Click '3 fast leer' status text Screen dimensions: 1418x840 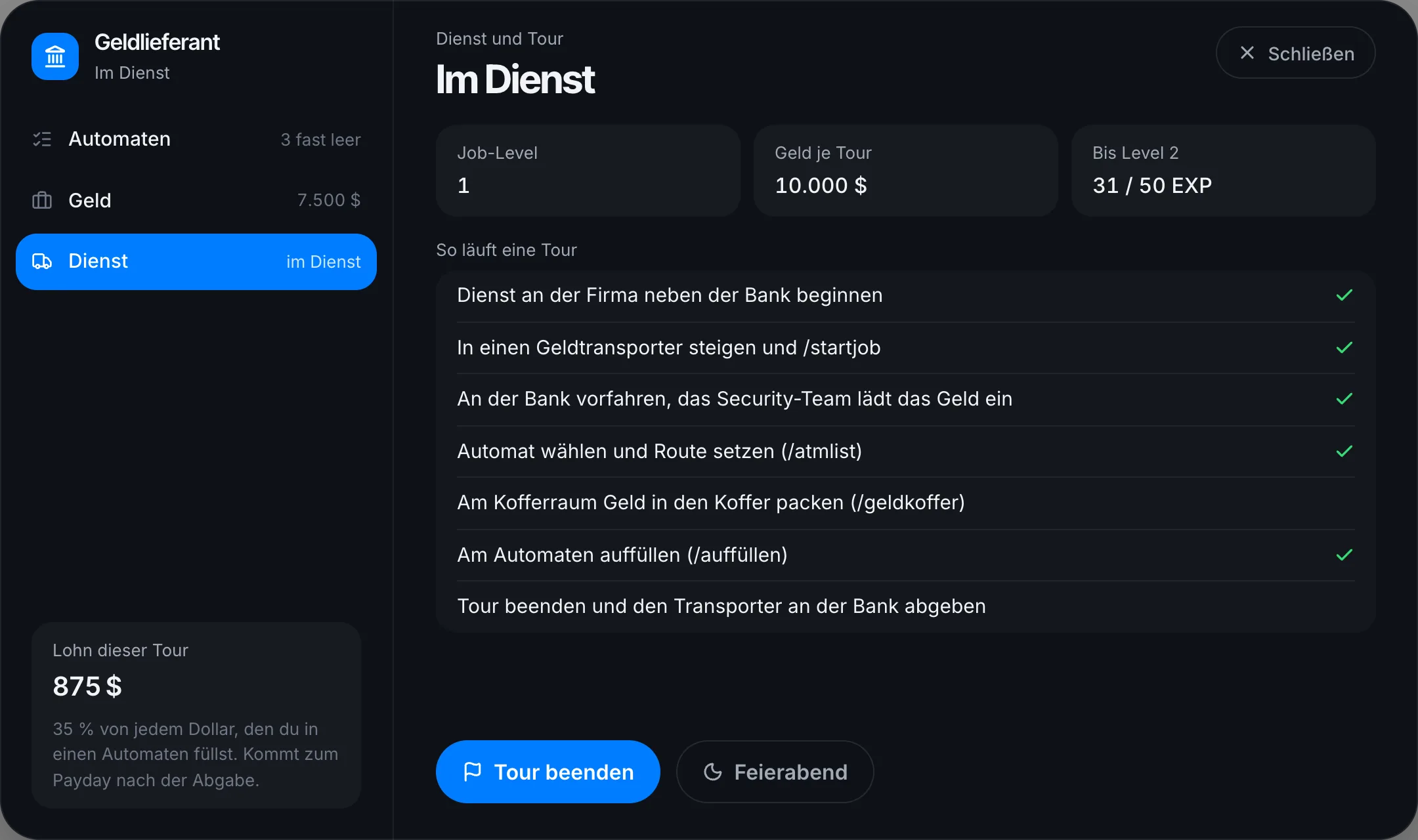click(x=321, y=140)
